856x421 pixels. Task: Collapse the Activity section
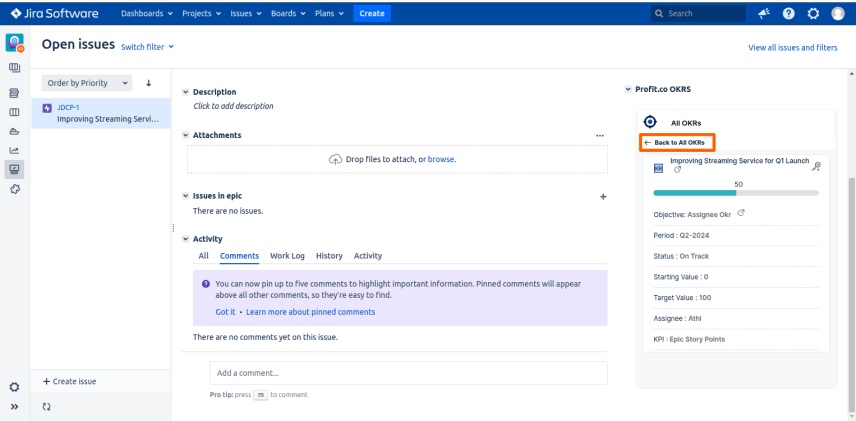point(186,239)
